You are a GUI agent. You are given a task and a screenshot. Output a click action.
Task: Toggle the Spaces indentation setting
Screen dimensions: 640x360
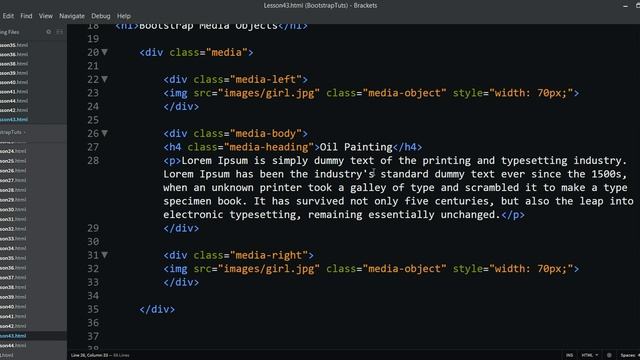pyautogui.click(x=629, y=355)
